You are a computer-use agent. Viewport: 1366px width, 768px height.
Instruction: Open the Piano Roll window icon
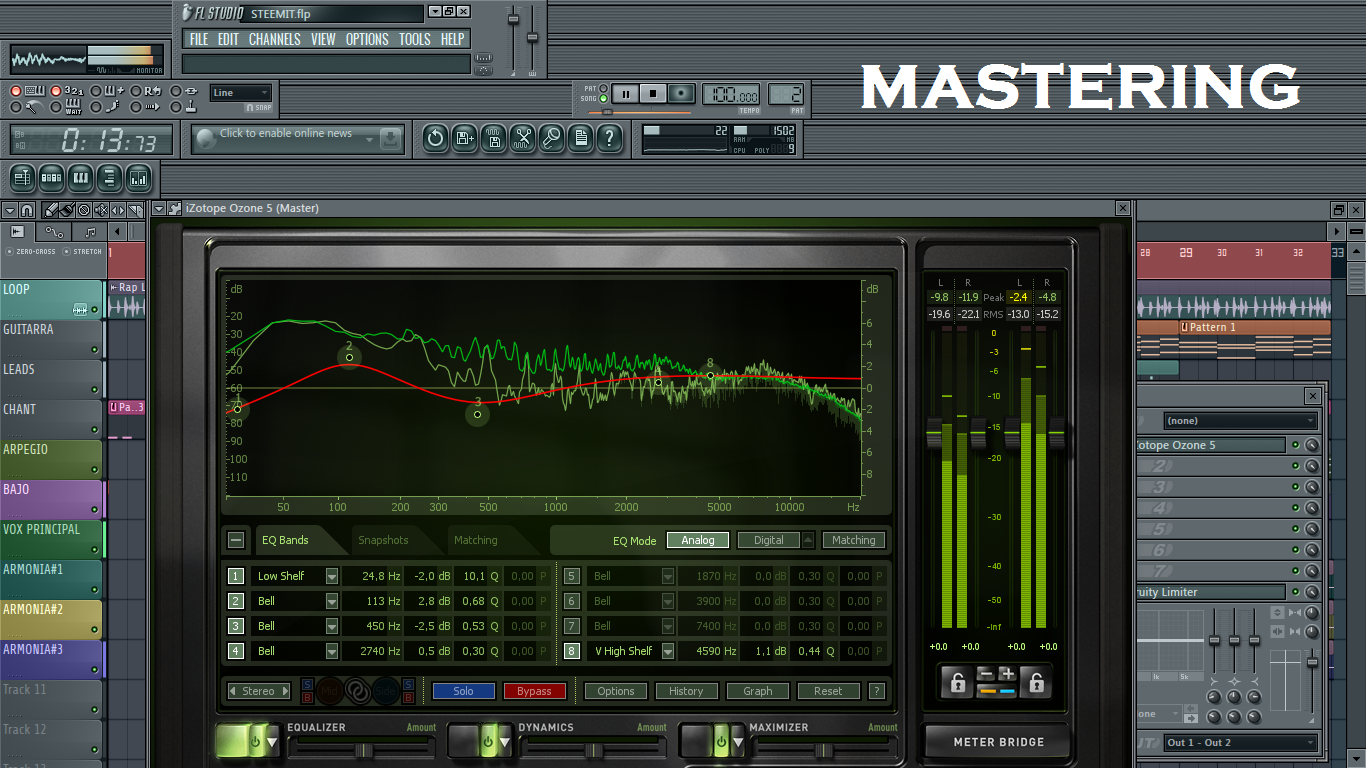(81, 179)
